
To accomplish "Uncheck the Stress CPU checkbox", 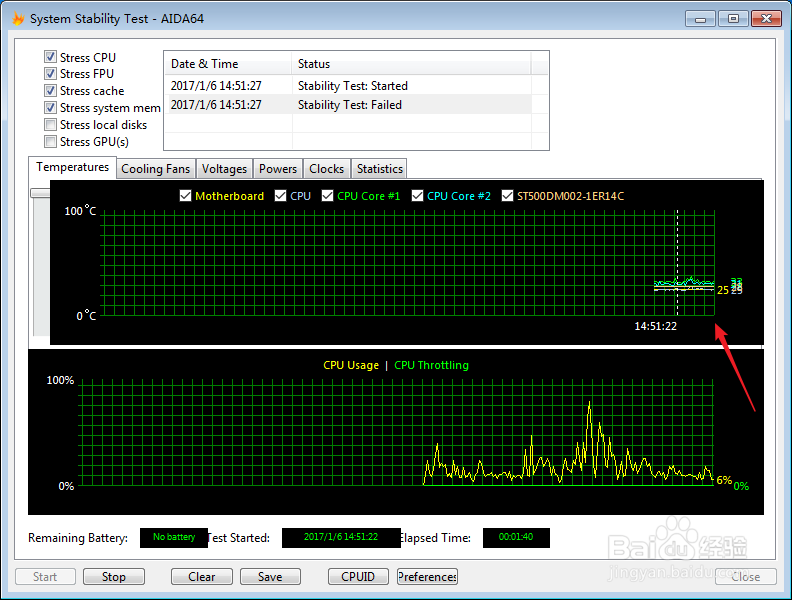I will 50,58.
